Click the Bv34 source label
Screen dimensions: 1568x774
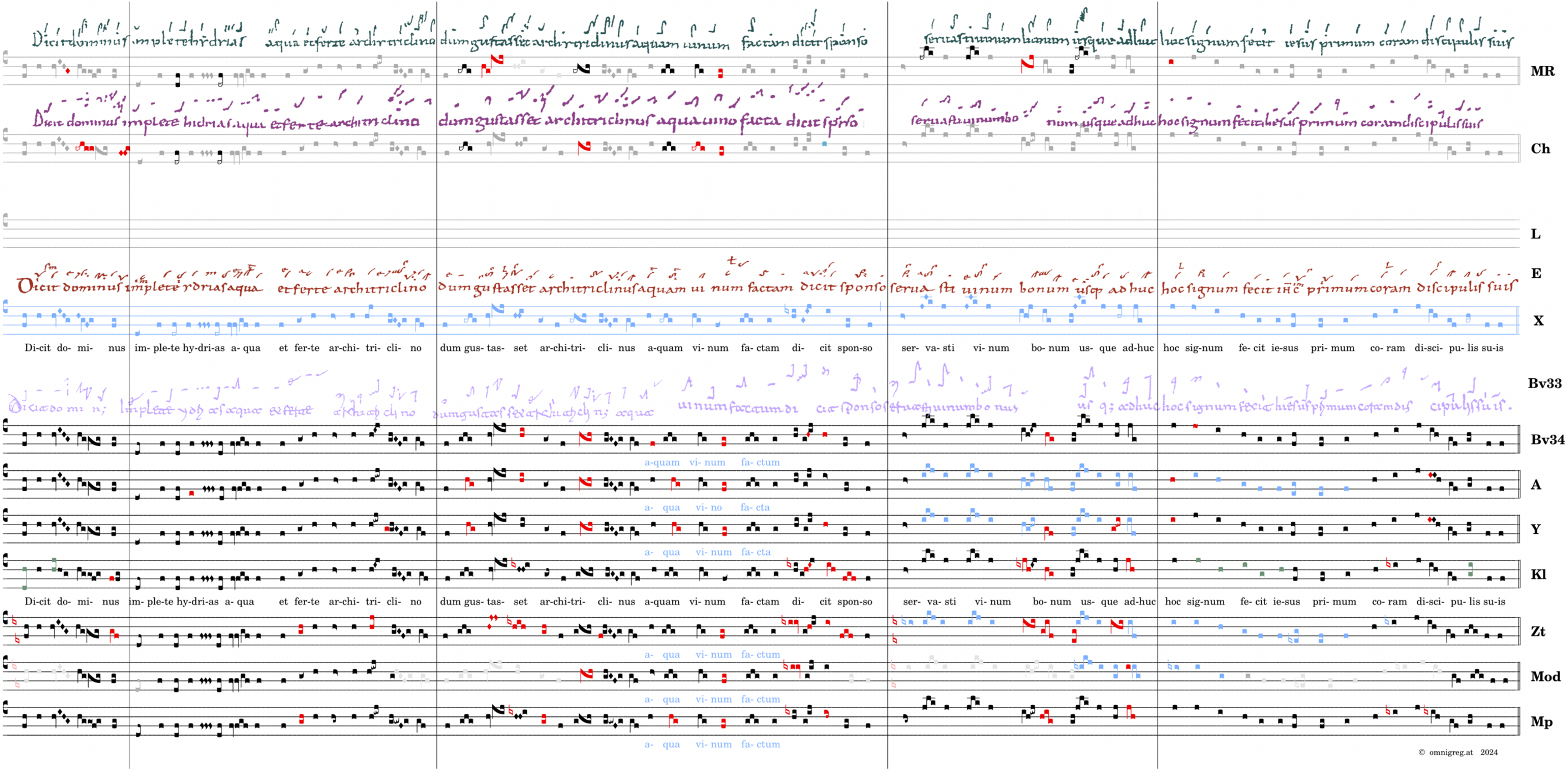pos(1547,439)
